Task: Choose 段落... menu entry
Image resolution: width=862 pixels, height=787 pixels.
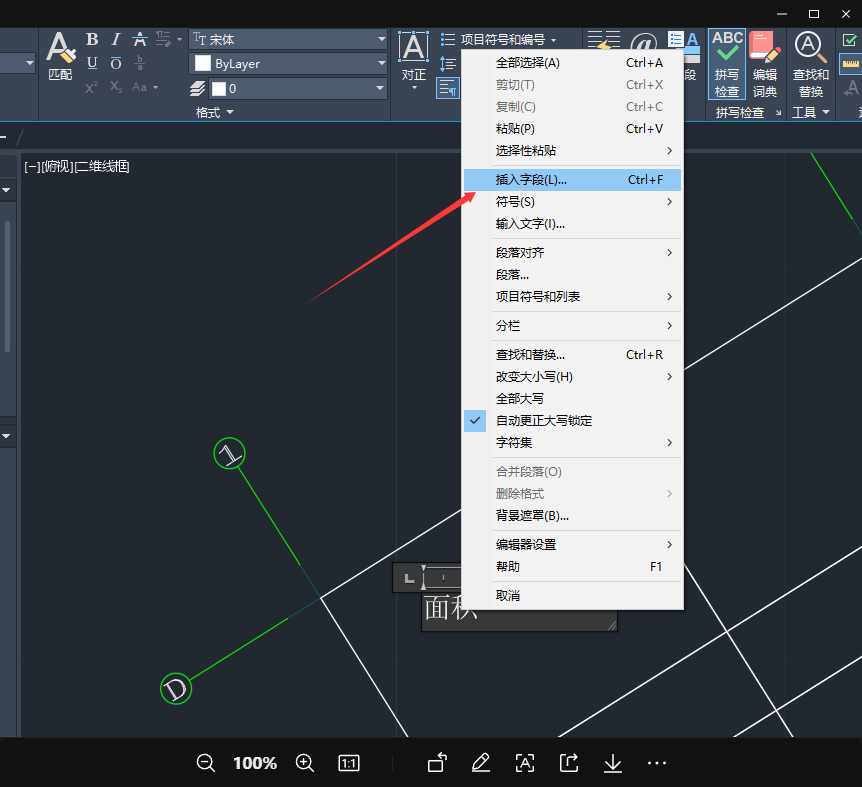Action: coord(572,275)
